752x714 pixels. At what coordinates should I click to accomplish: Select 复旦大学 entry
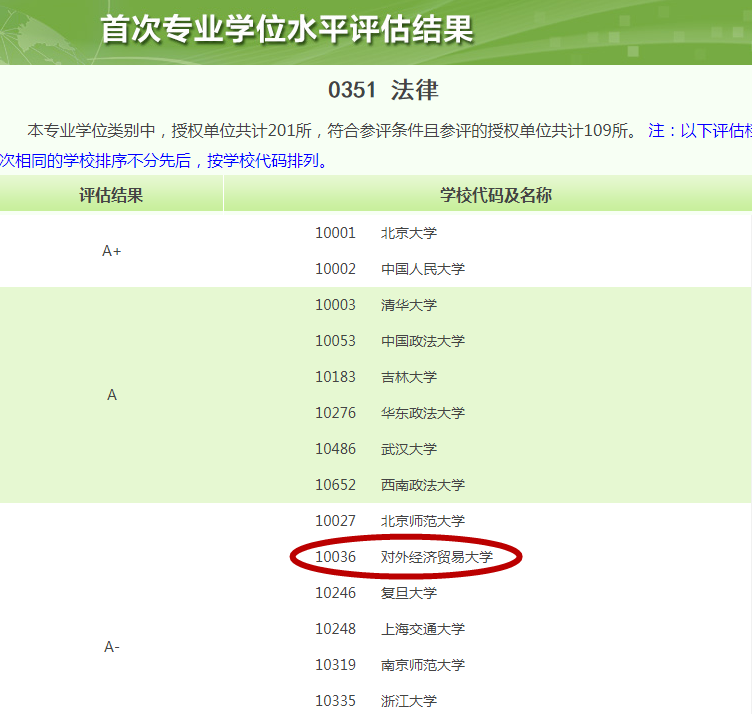409,593
